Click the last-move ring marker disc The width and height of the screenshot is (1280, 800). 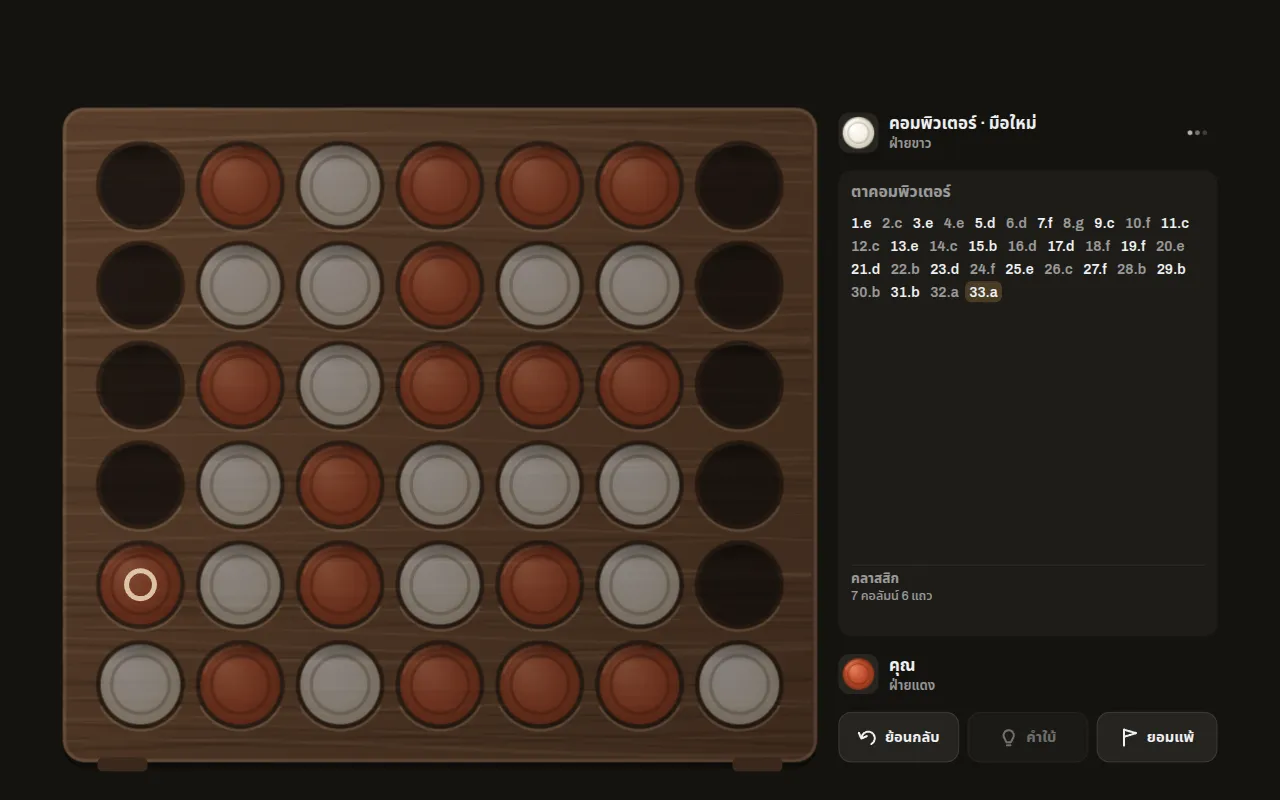tap(140, 585)
